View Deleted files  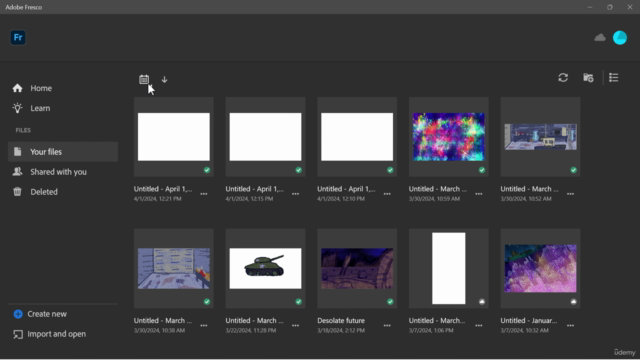pos(63,192)
